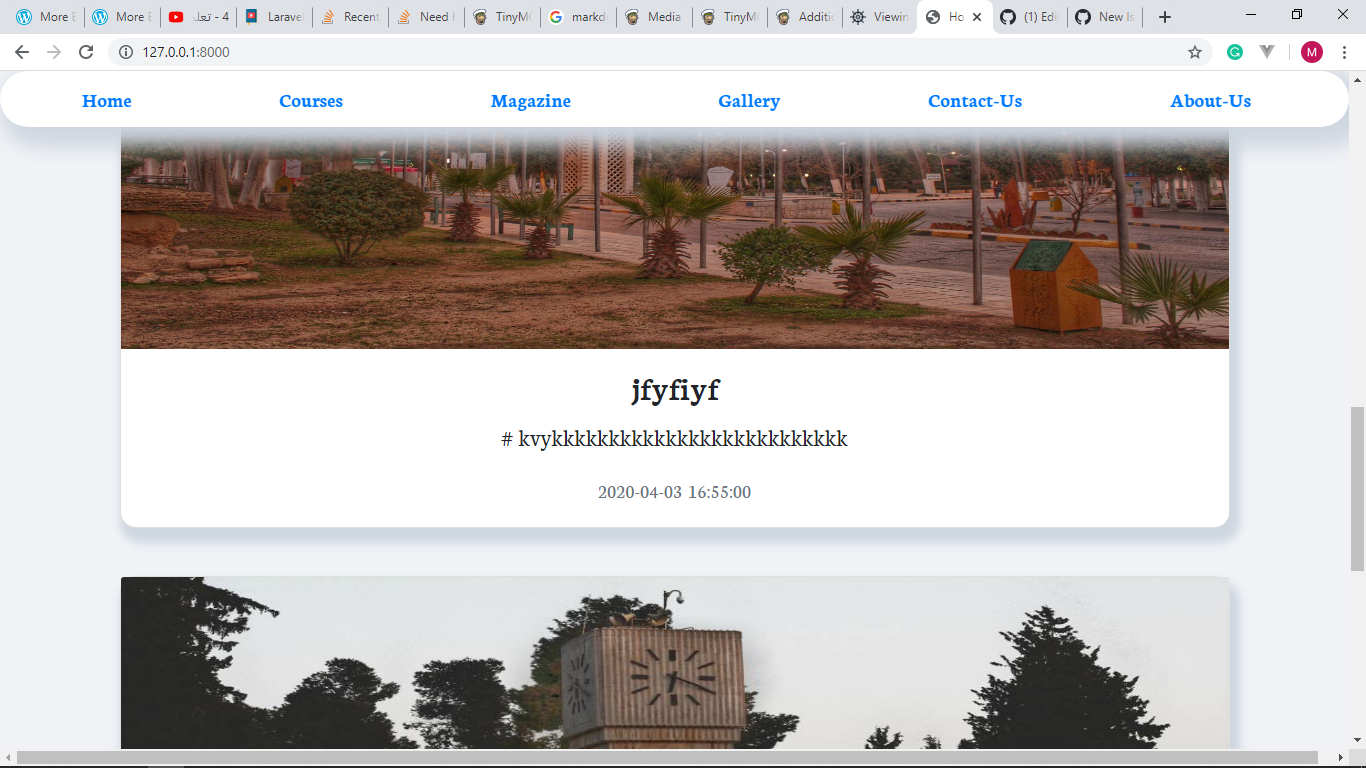Screen dimensions: 1366x768
Task: Open a new tab with plus icon
Action: pos(1165,17)
